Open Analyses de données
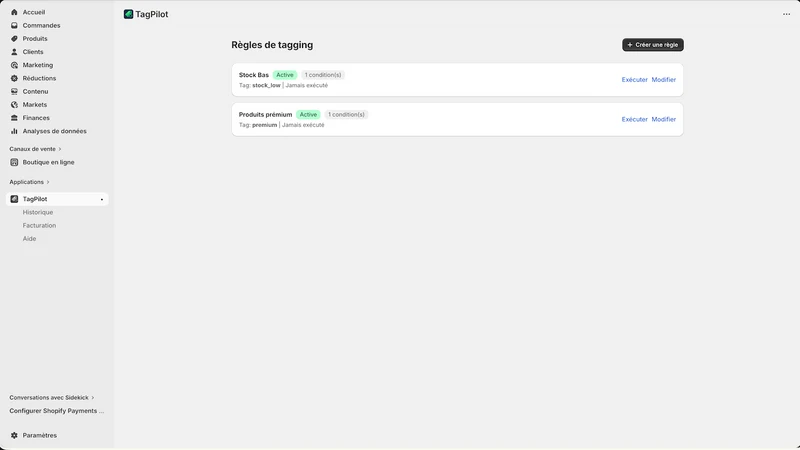The width and height of the screenshot is (800, 450). [55, 131]
